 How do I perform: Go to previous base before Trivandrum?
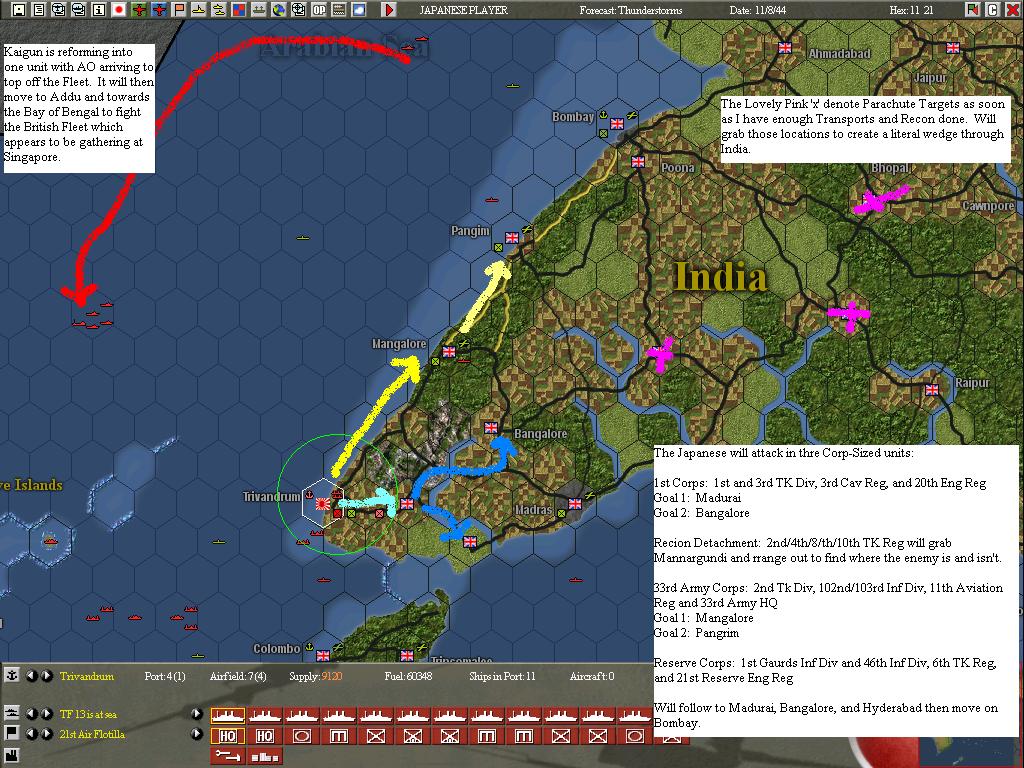(x=31, y=675)
